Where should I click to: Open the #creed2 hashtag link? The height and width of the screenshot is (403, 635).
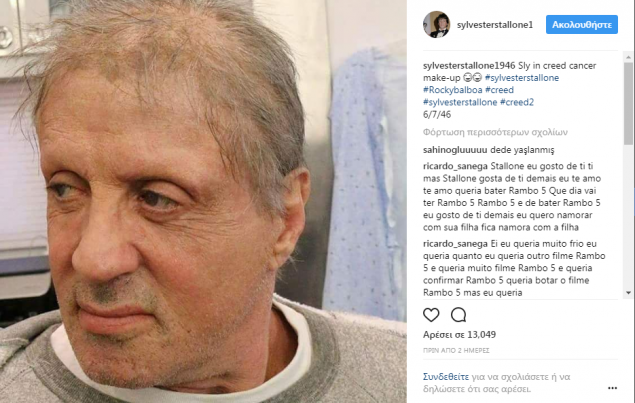click(x=517, y=102)
